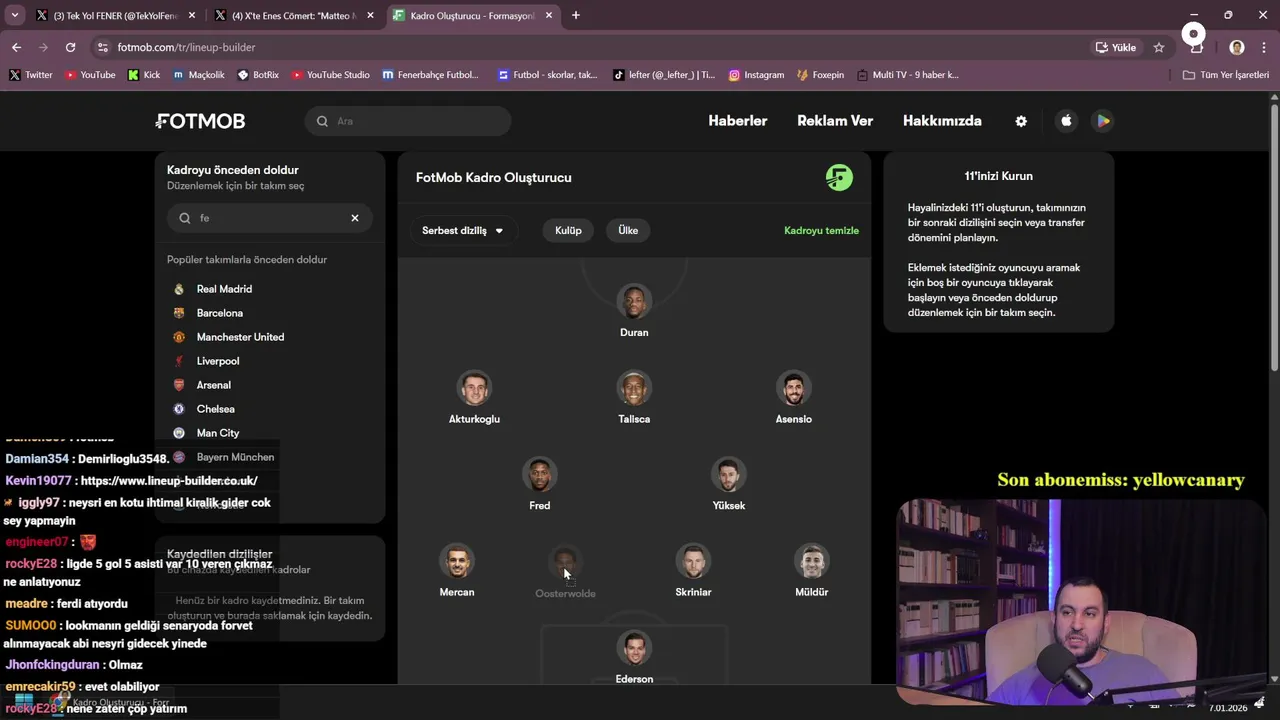Bookmark this page with the star icon
The height and width of the screenshot is (720, 1280).
click(1159, 47)
